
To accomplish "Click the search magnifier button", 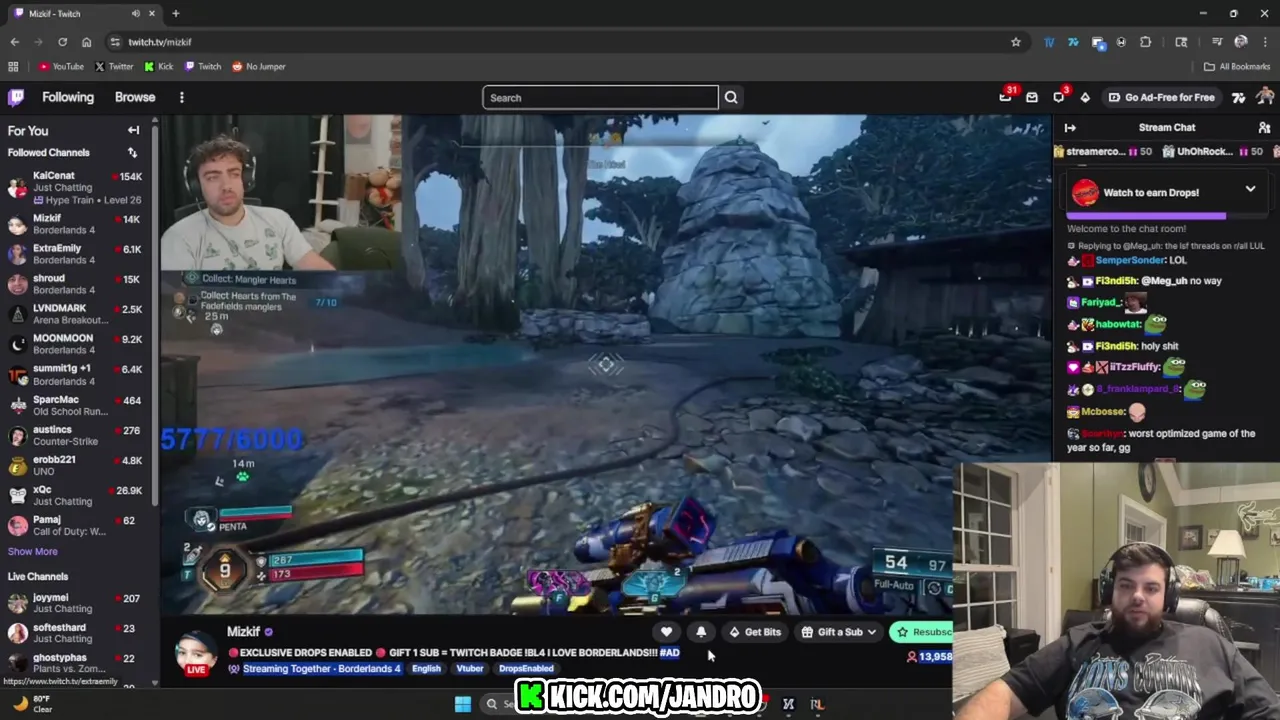I will coord(731,97).
